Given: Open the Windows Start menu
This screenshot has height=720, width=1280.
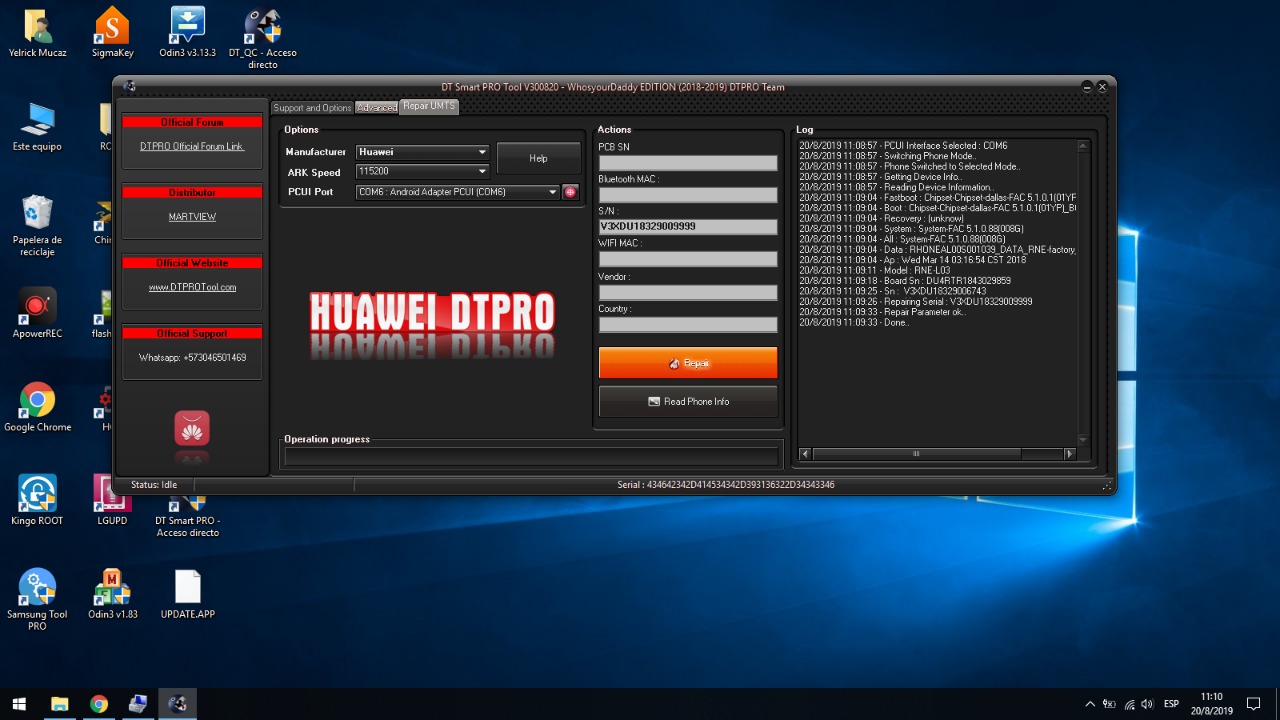Looking at the screenshot, I should [19, 704].
